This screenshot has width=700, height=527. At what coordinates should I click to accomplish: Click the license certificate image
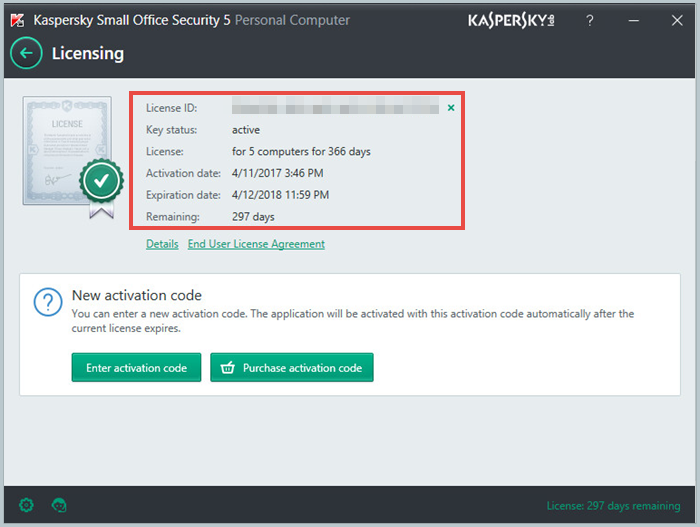tap(73, 156)
